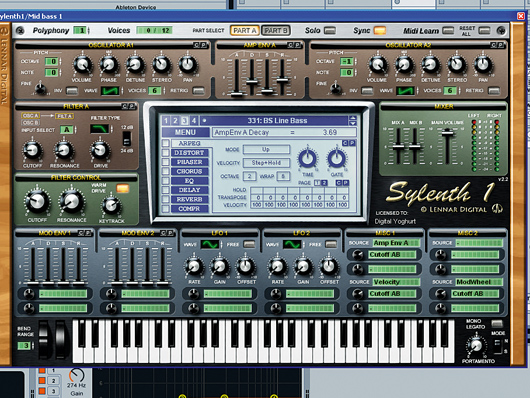Click the Main Volume slider in Mixer

point(447,133)
